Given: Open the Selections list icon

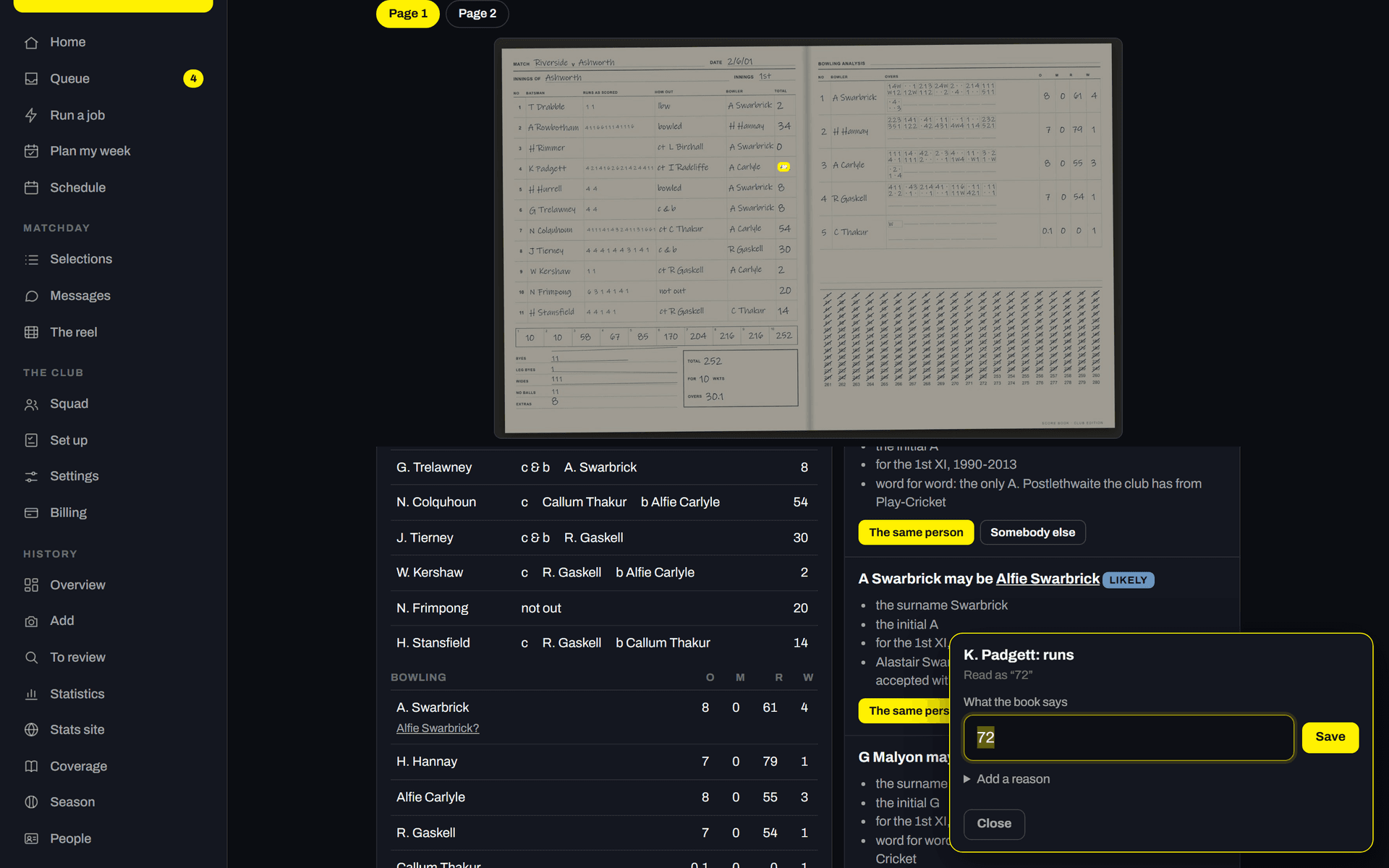Looking at the screenshot, I should click(31, 259).
